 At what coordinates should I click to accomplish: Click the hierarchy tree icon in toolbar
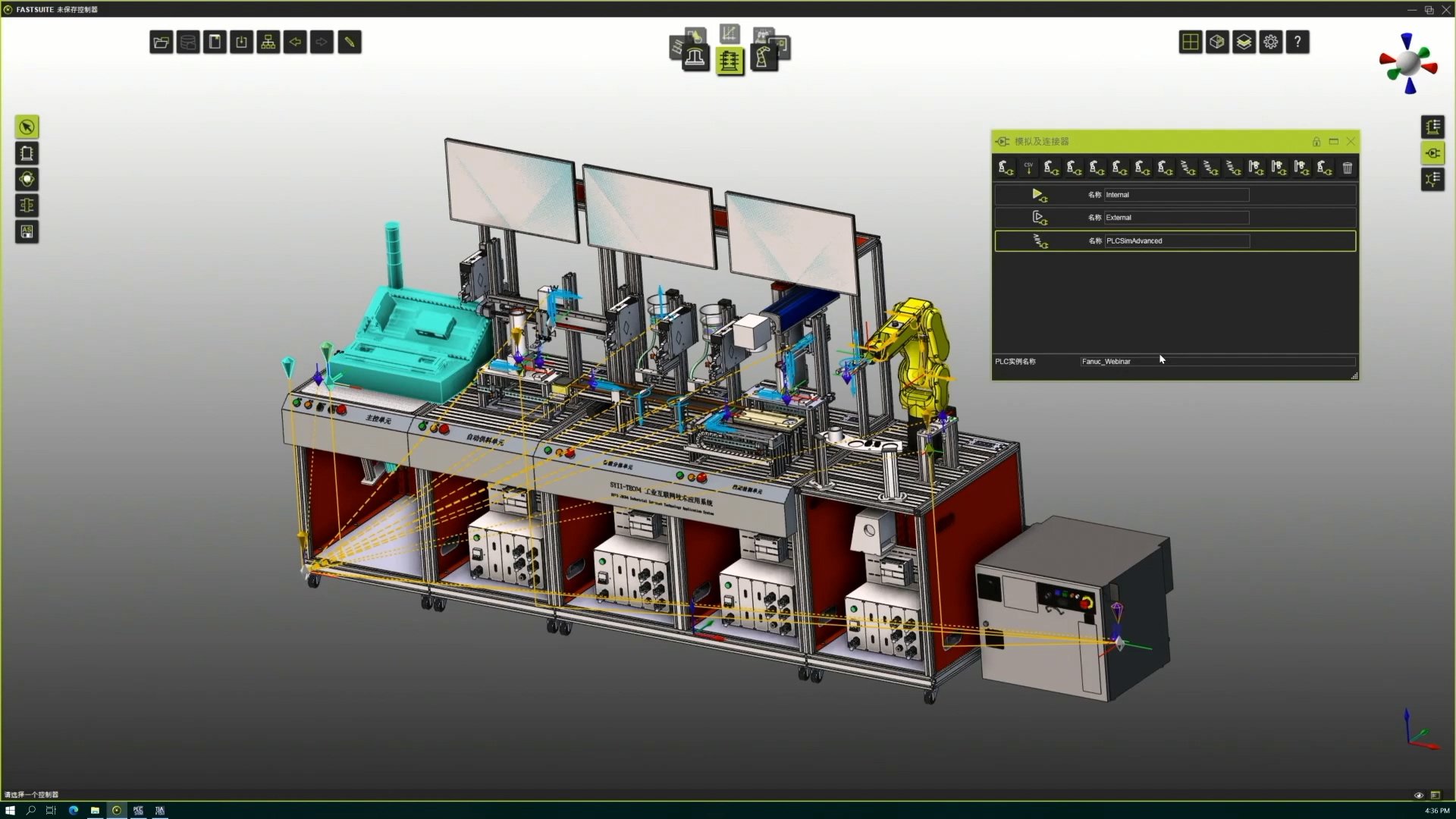(x=268, y=42)
